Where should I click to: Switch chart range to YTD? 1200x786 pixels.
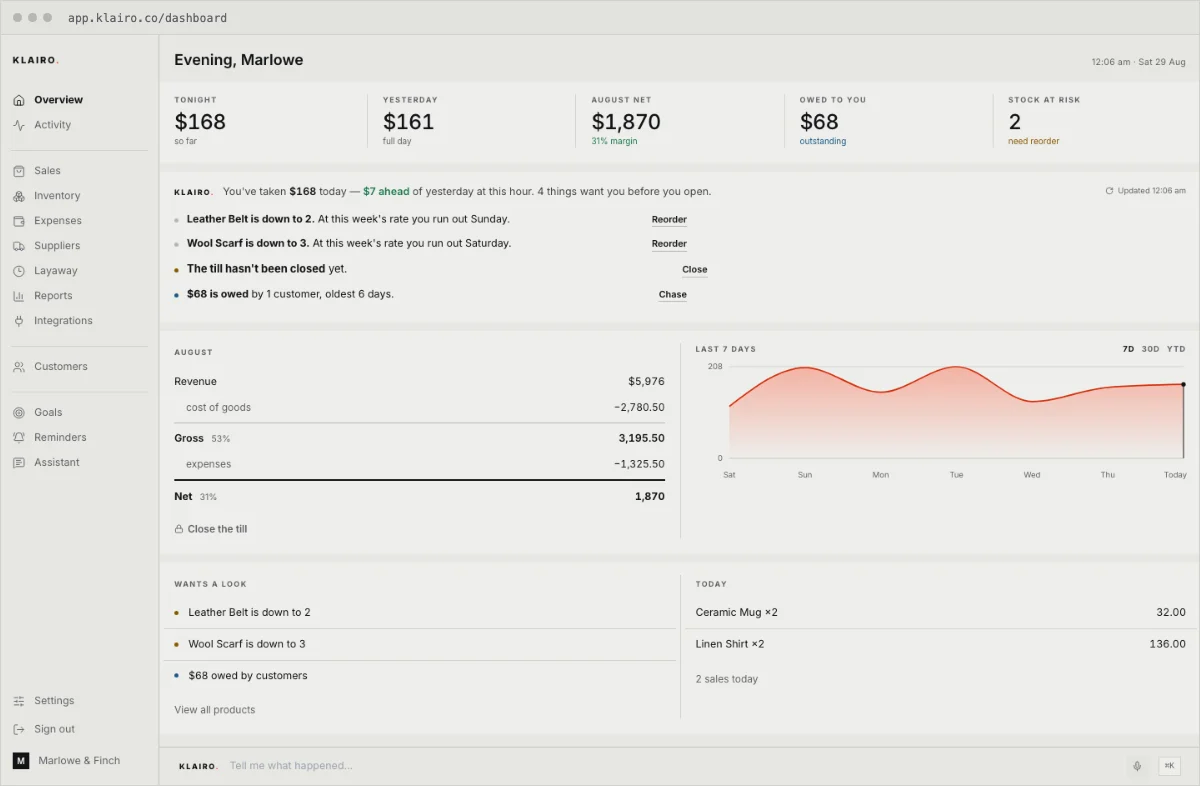pos(1176,349)
